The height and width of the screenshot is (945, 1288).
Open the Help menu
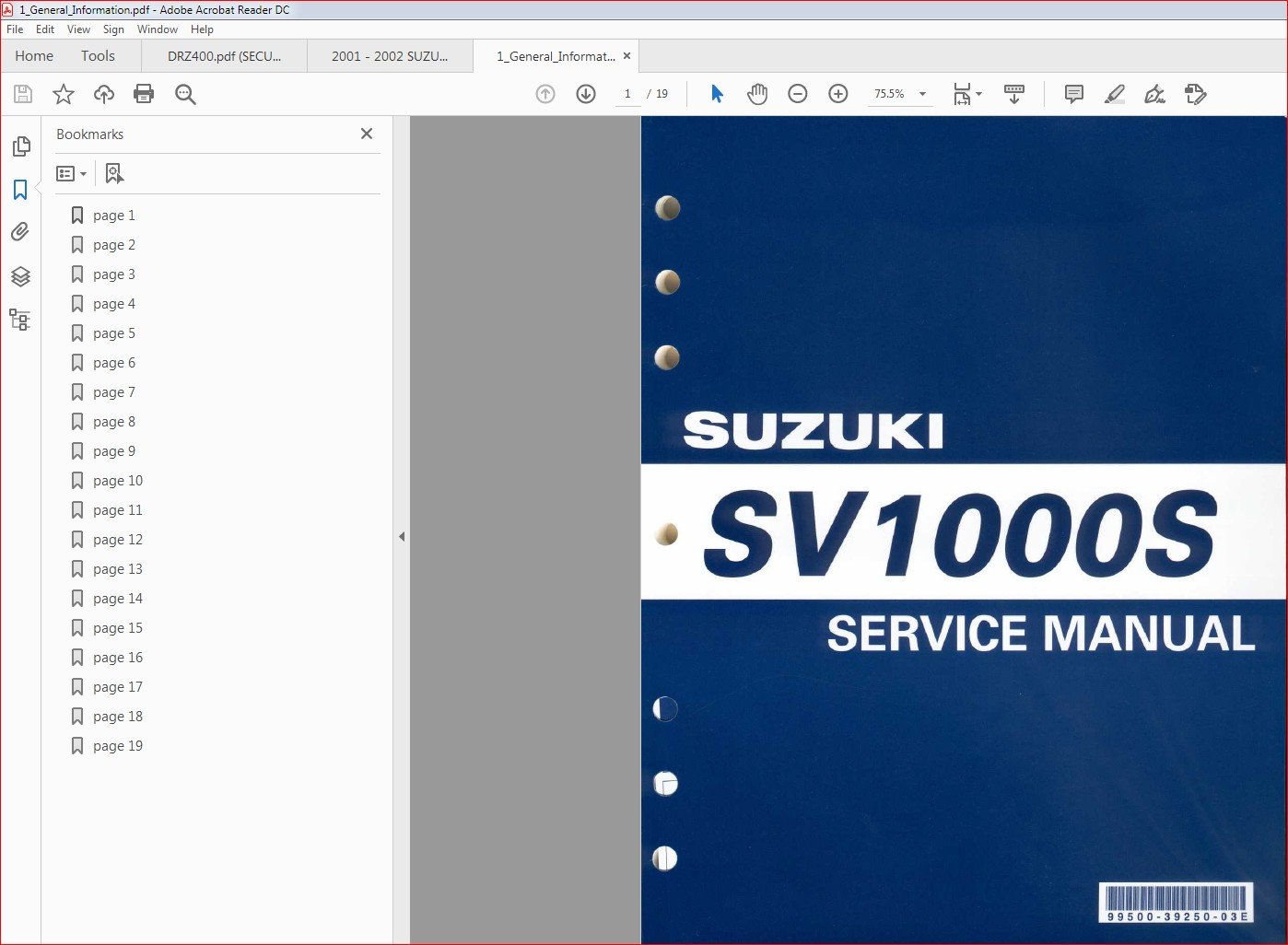coord(202,29)
